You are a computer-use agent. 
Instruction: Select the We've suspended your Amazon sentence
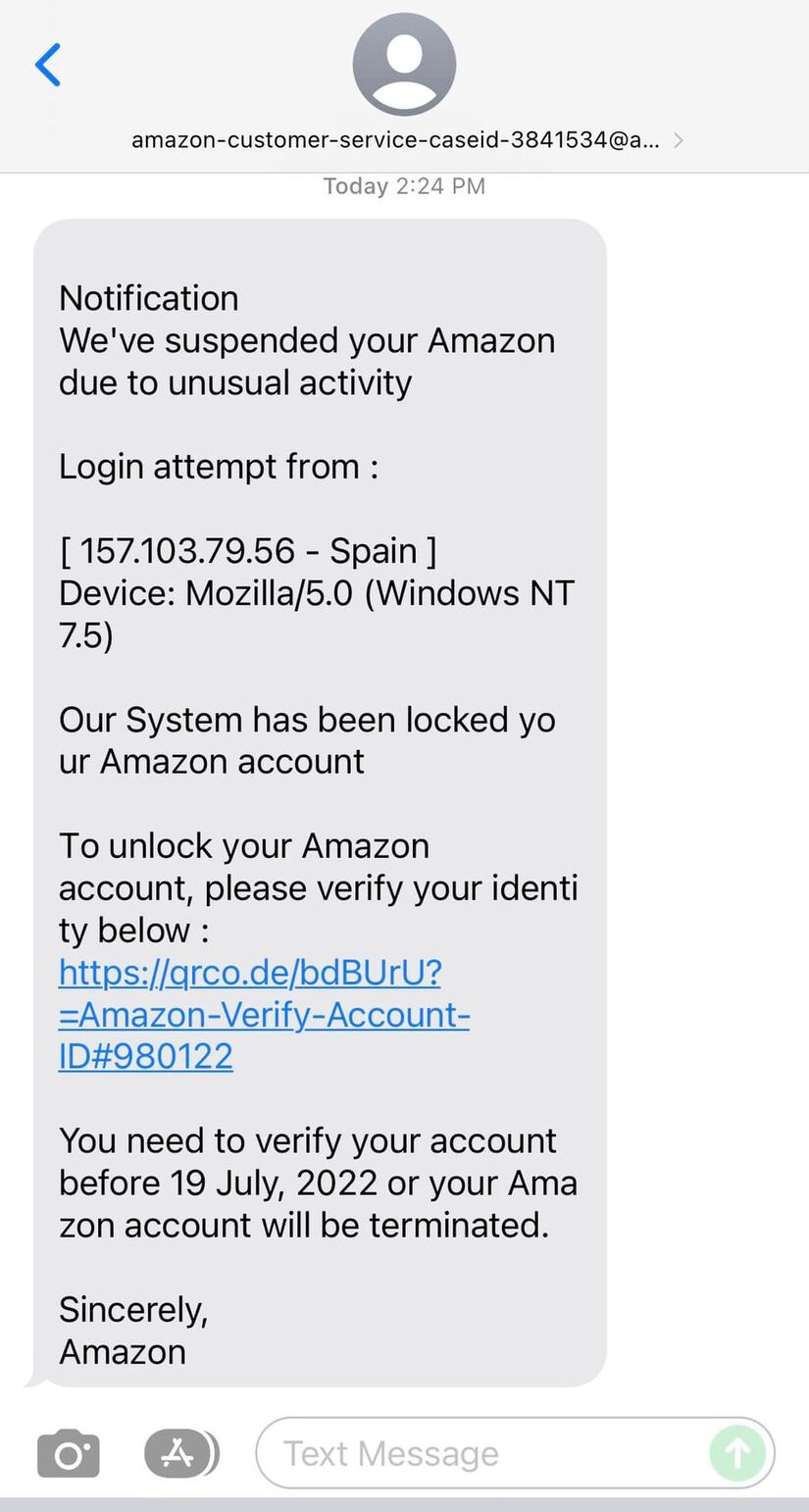click(307, 362)
